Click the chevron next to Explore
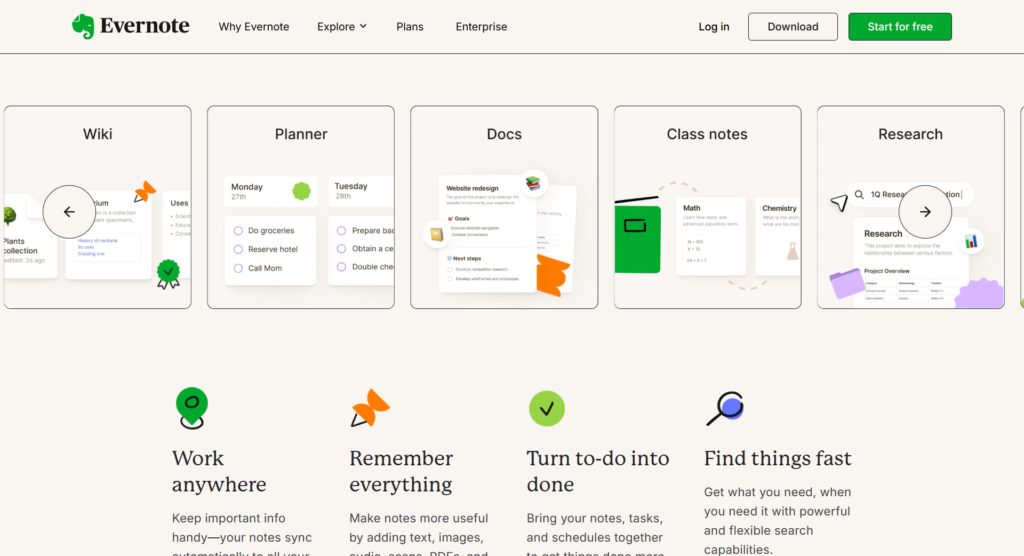1024x556 pixels. pyautogui.click(x=363, y=27)
